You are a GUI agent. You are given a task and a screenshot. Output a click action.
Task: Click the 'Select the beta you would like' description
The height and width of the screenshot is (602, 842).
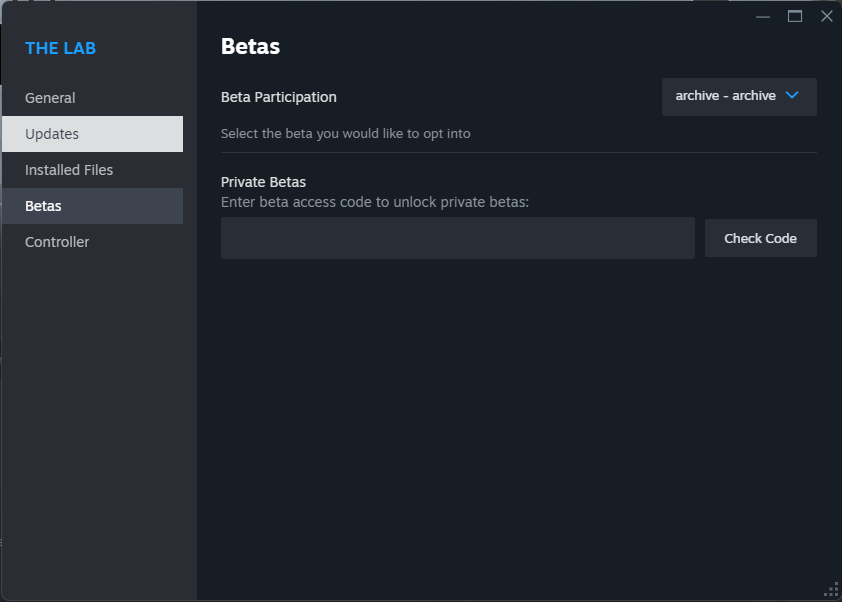(345, 134)
